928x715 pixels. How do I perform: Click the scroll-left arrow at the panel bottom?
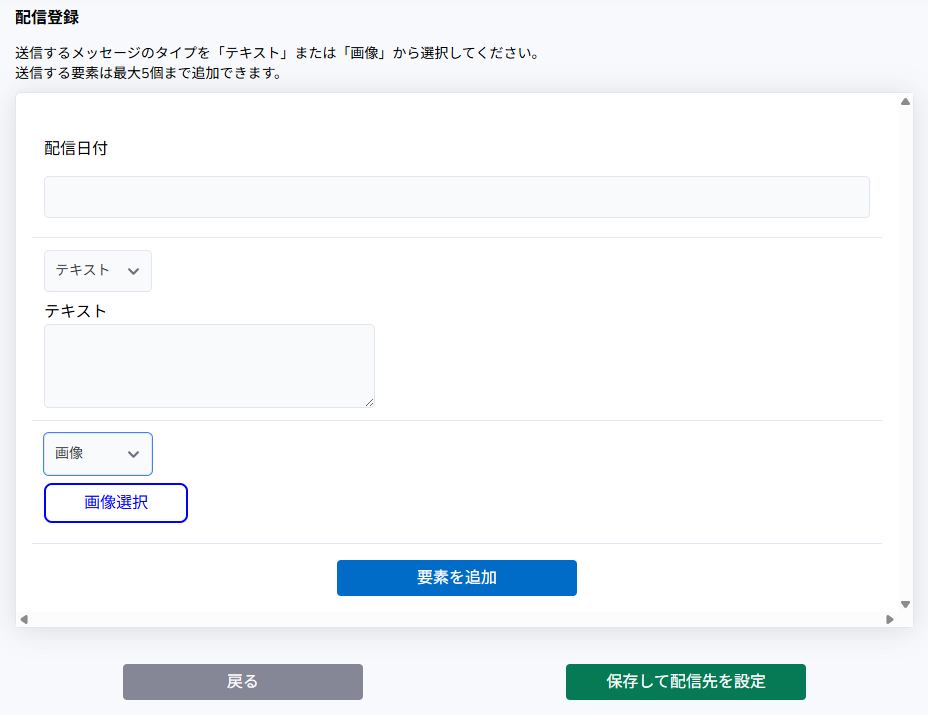[x=24, y=620]
